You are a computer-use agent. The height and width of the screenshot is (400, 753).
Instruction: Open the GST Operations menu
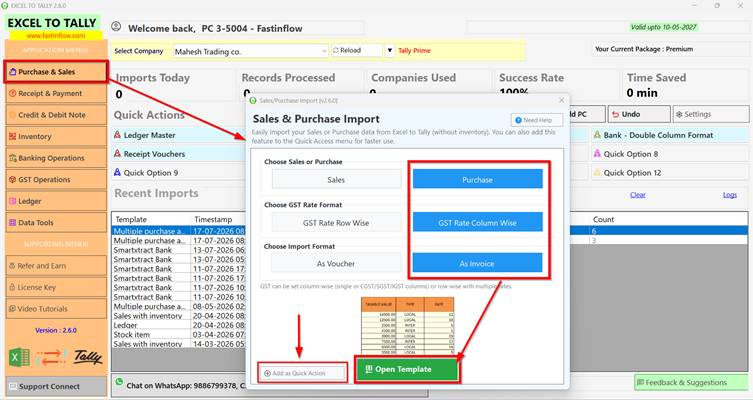(56, 180)
